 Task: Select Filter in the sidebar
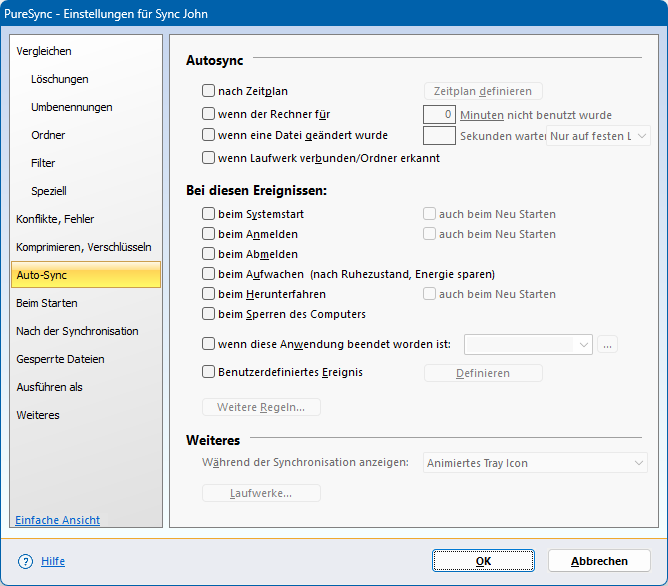pos(86,163)
